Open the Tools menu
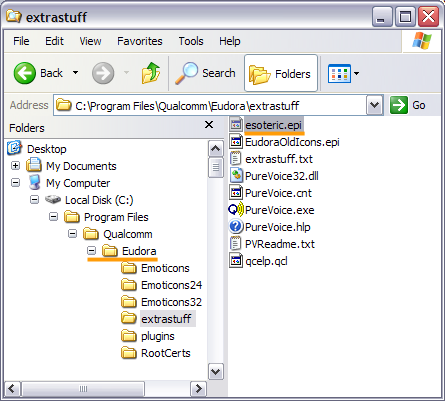The image size is (445, 401). click(x=191, y=41)
